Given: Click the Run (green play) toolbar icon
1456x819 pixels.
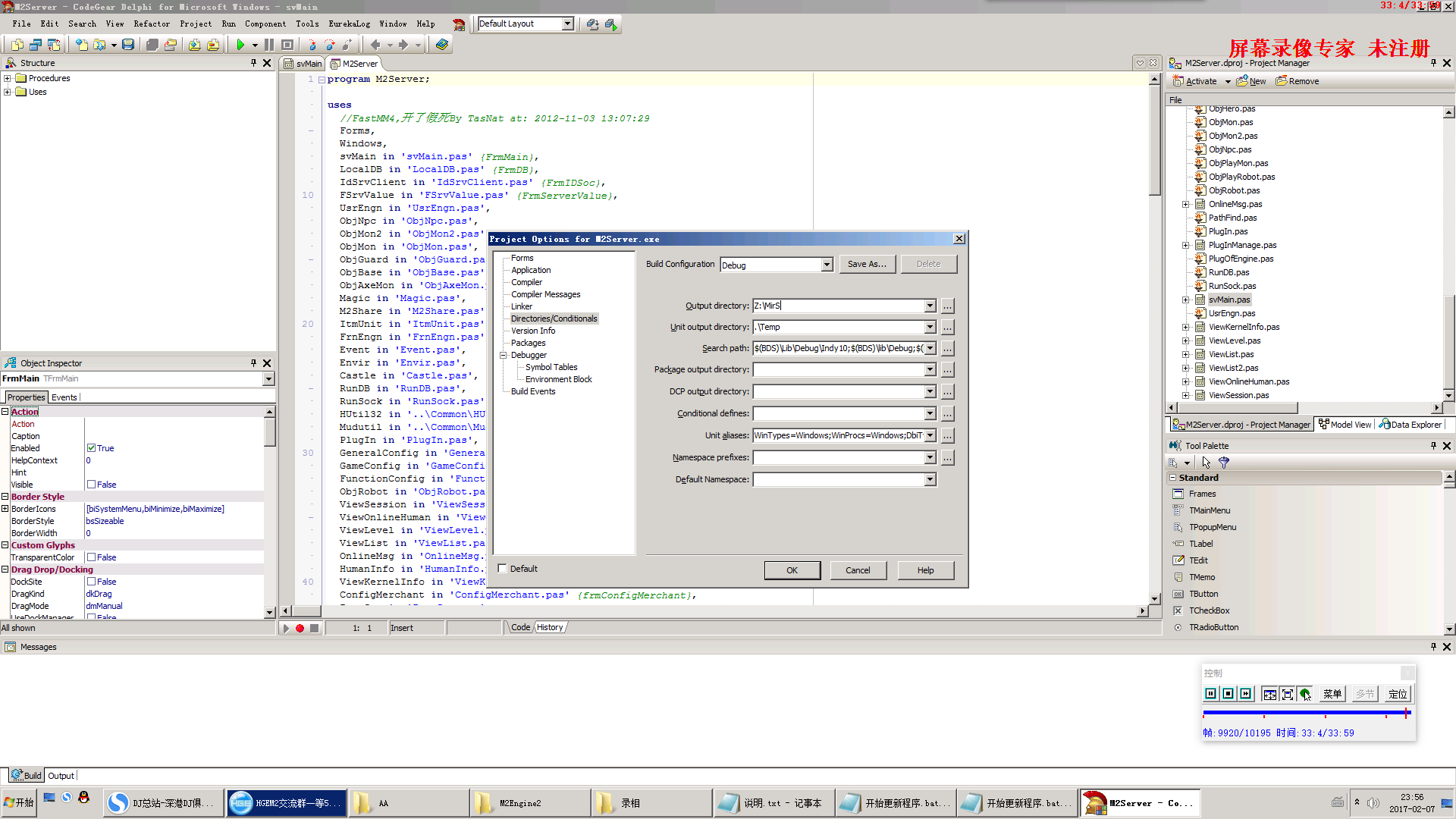Looking at the screenshot, I should pyautogui.click(x=240, y=45).
